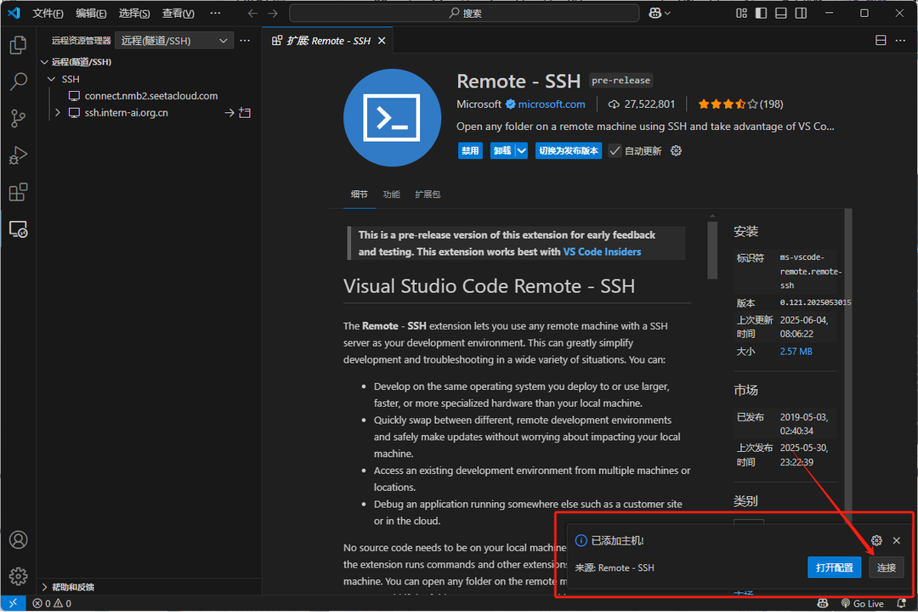Viewport: 918px width, 612px height.
Task: Go forward with the navigation arrow
Action: point(273,13)
